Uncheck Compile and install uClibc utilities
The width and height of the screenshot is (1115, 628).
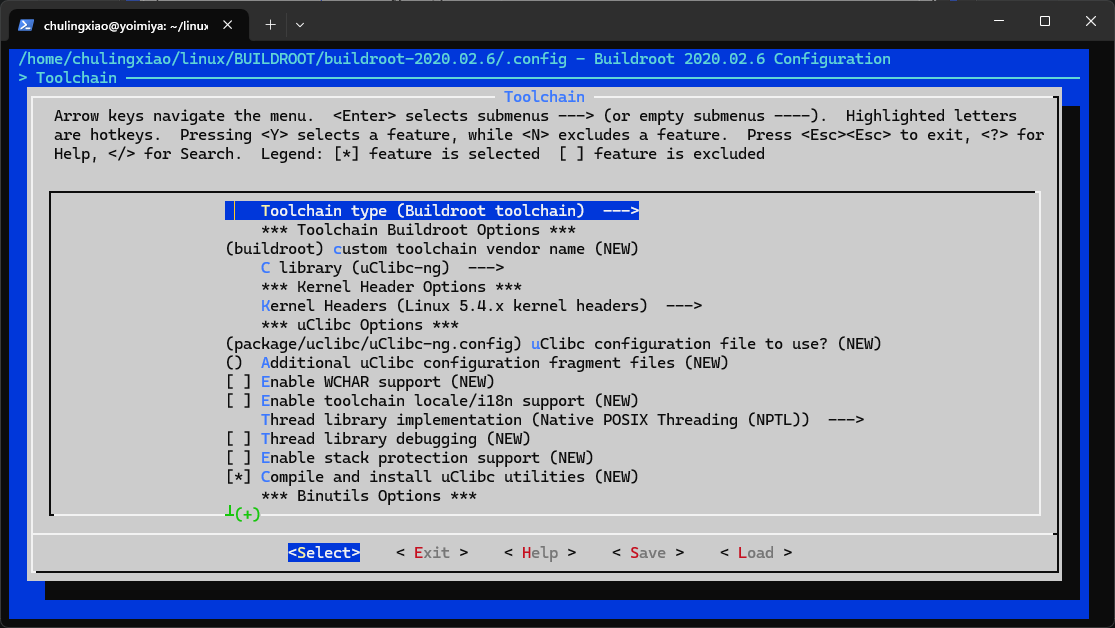[x=238, y=477]
